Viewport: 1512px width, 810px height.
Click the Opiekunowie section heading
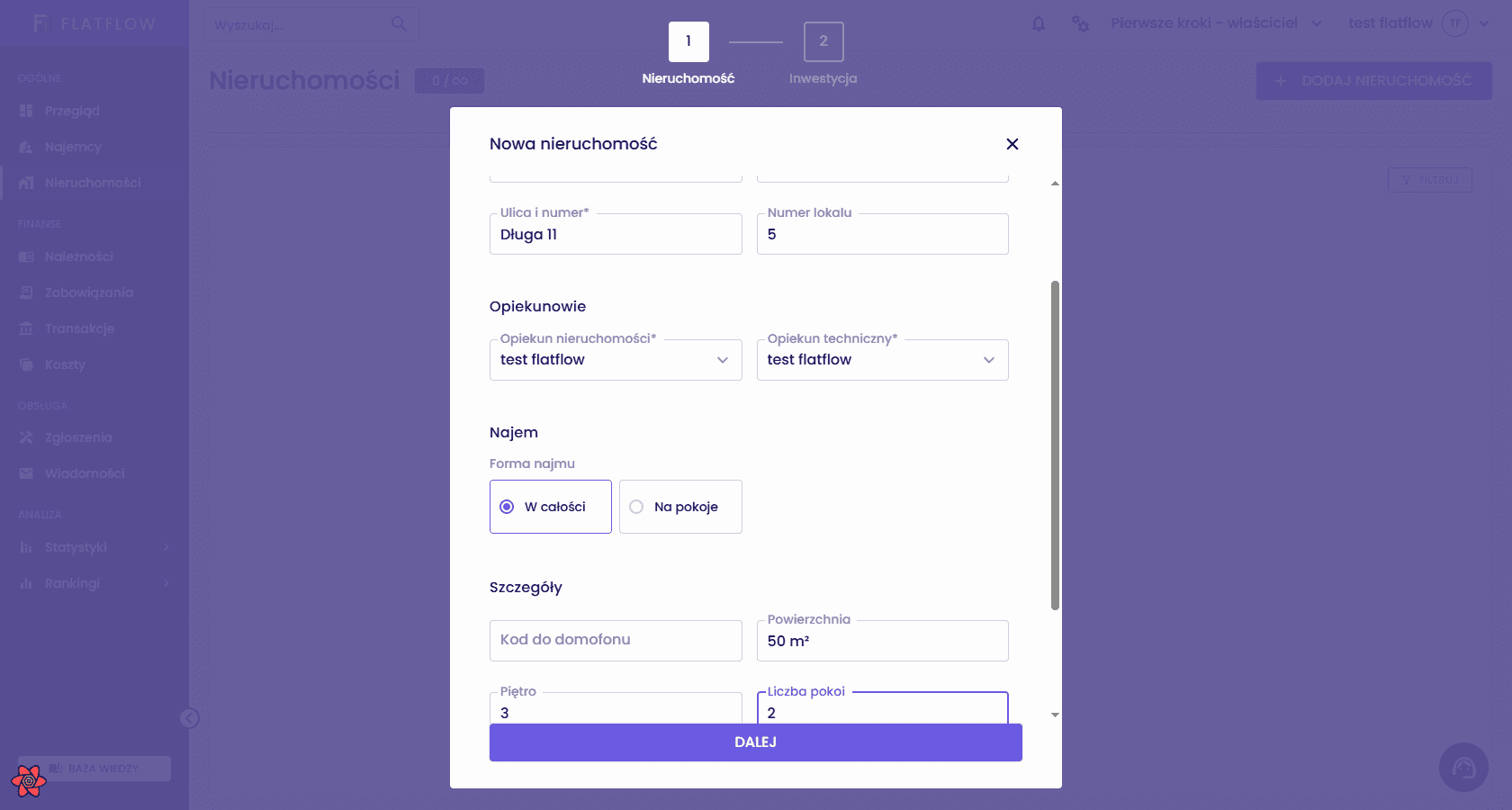pyautogui.click(x=537, y=306)
